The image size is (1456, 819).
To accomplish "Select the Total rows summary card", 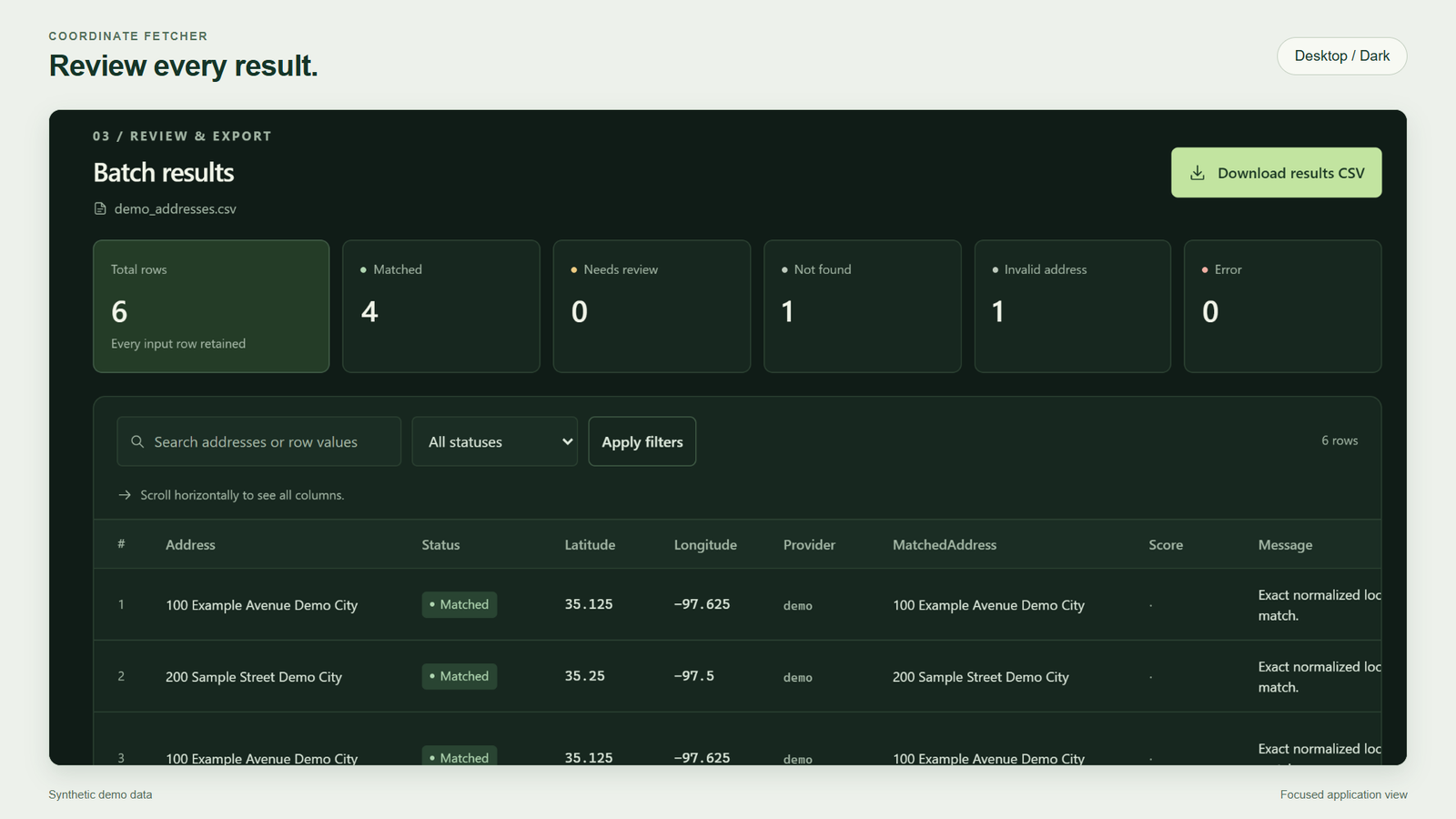I will coord(211,306).
